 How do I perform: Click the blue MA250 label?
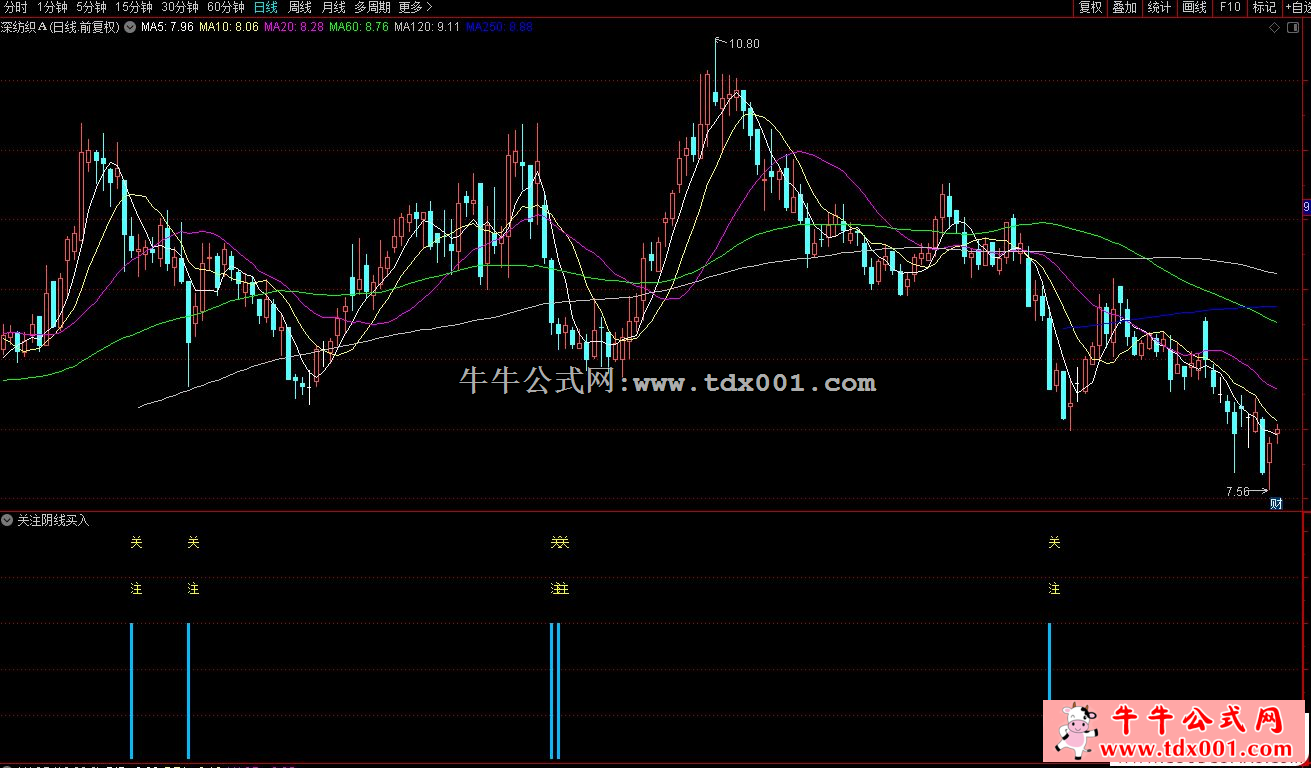[x=499, y=28]
